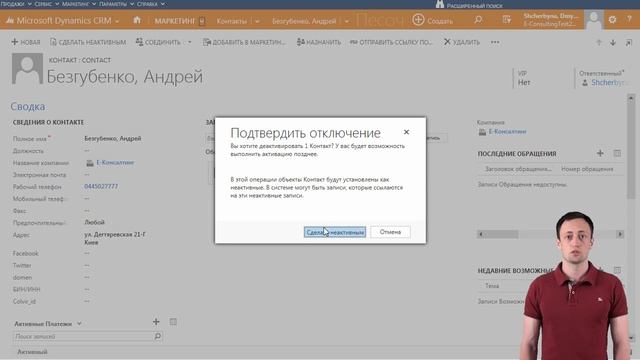
Task: Open advanced find filter icon in top bar
Action: 507,20
